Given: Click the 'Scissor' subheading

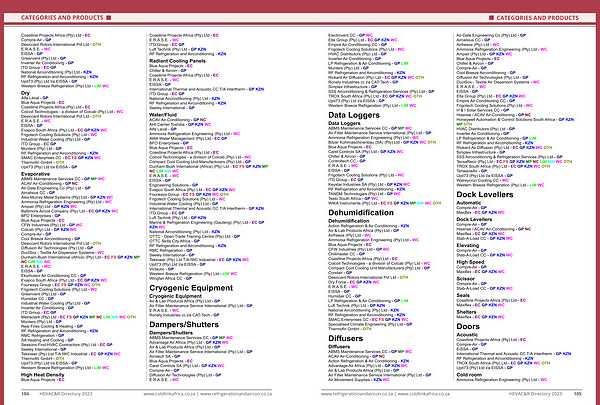Looking at the screenshot, I should tap(465, 279).
